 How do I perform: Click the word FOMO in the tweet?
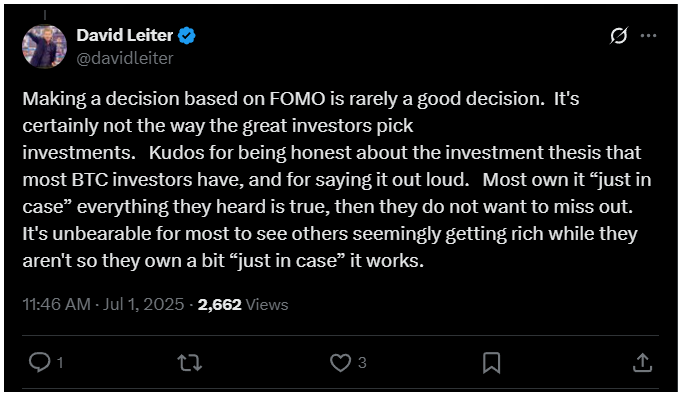point(297,99)
